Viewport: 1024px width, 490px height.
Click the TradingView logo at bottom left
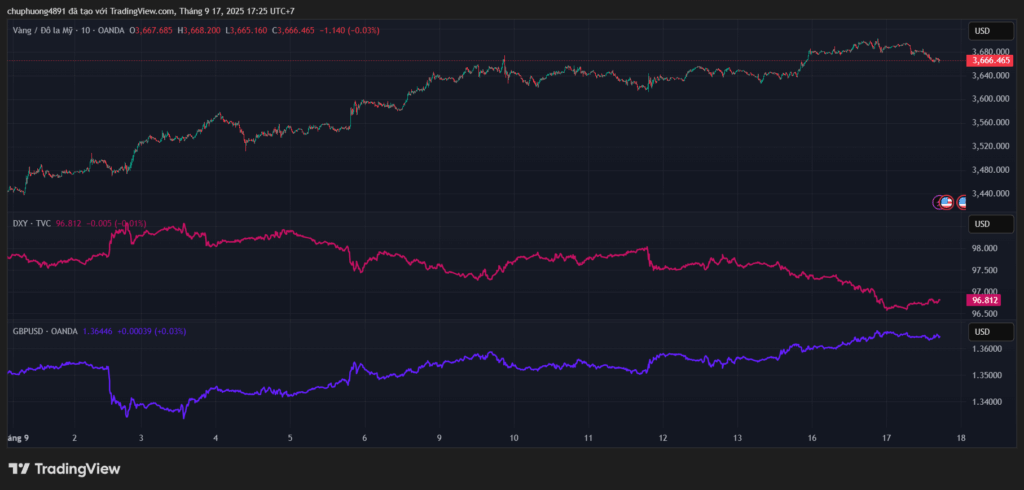pos(64,469)
